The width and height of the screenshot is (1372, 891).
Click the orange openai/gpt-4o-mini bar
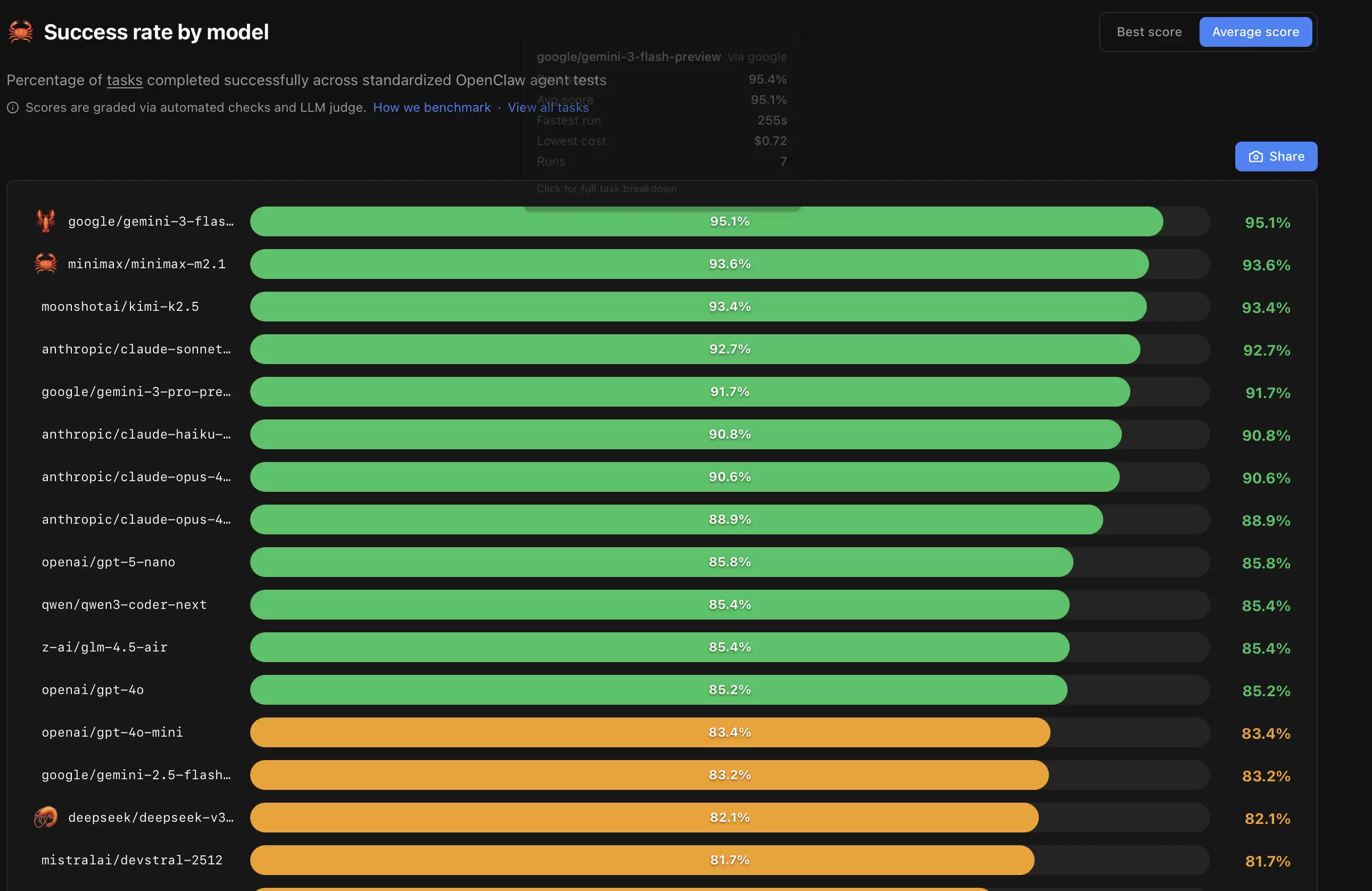point(649,732)
